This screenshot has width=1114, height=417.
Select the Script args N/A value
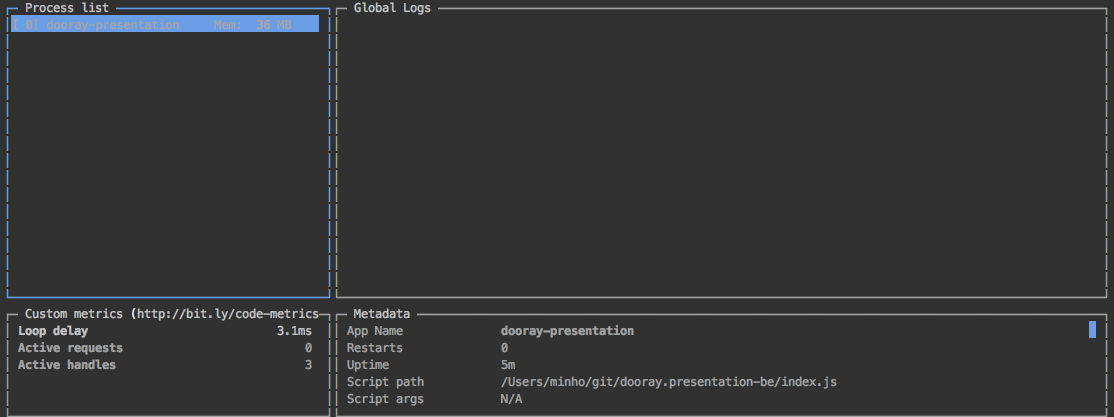click(x=512, y=399)
